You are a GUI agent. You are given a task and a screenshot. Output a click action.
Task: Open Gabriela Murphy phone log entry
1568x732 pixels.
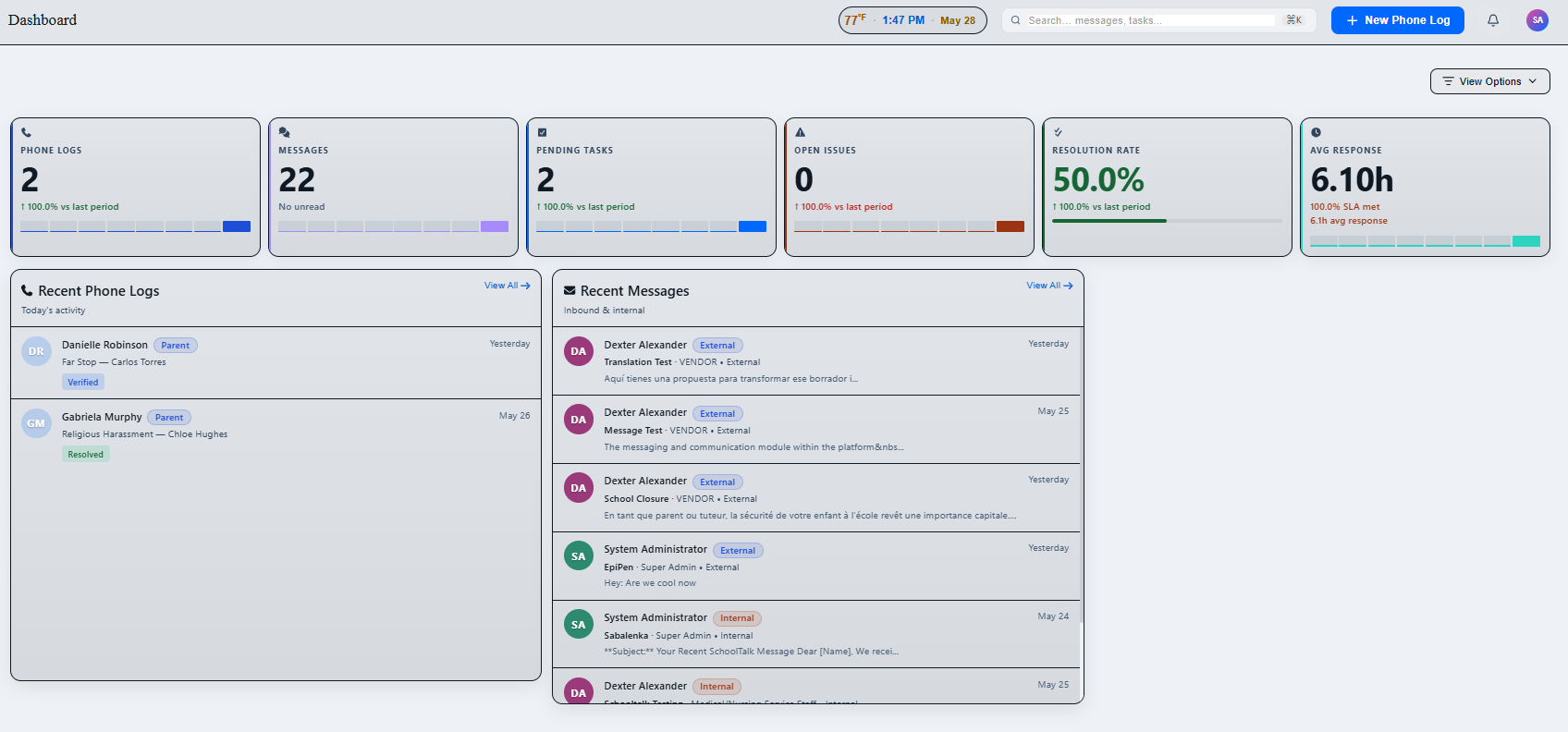(x=276, y=435)
